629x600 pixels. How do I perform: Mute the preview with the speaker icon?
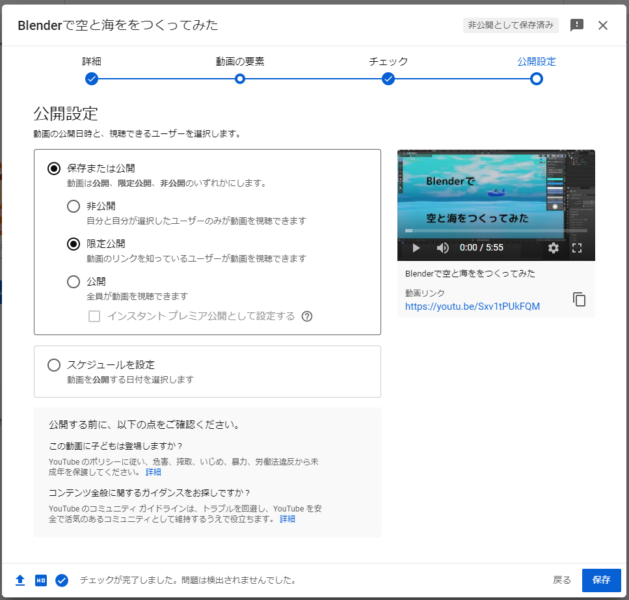[x=442, y=248]
